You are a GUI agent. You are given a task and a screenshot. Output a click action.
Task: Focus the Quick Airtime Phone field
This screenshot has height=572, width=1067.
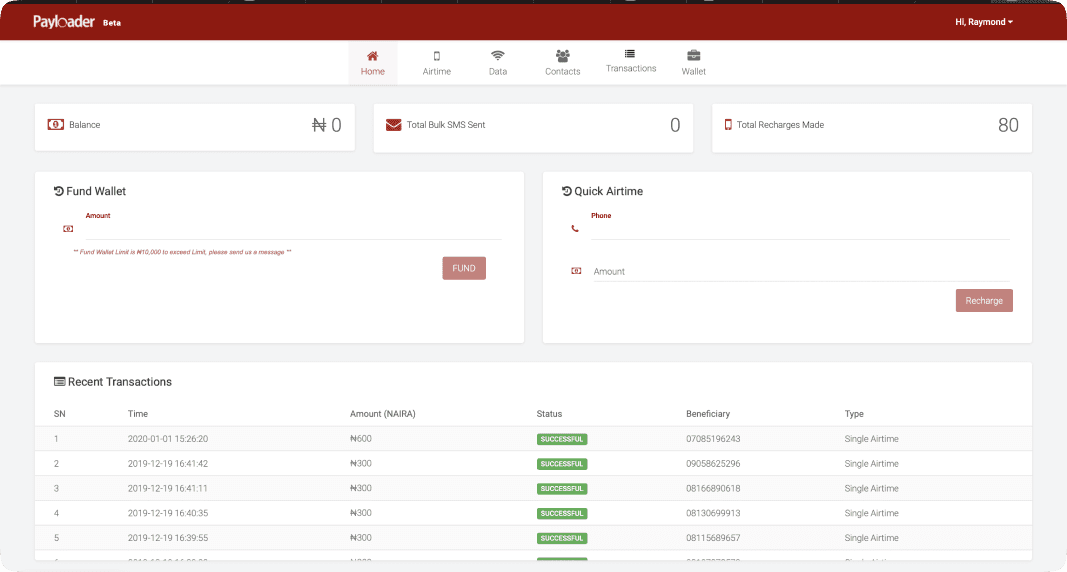pos(800,229)
